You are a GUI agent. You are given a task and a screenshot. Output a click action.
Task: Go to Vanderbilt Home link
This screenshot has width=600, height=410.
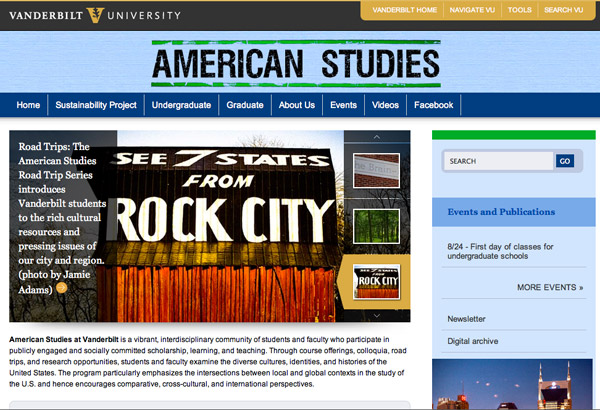(405, 9)
